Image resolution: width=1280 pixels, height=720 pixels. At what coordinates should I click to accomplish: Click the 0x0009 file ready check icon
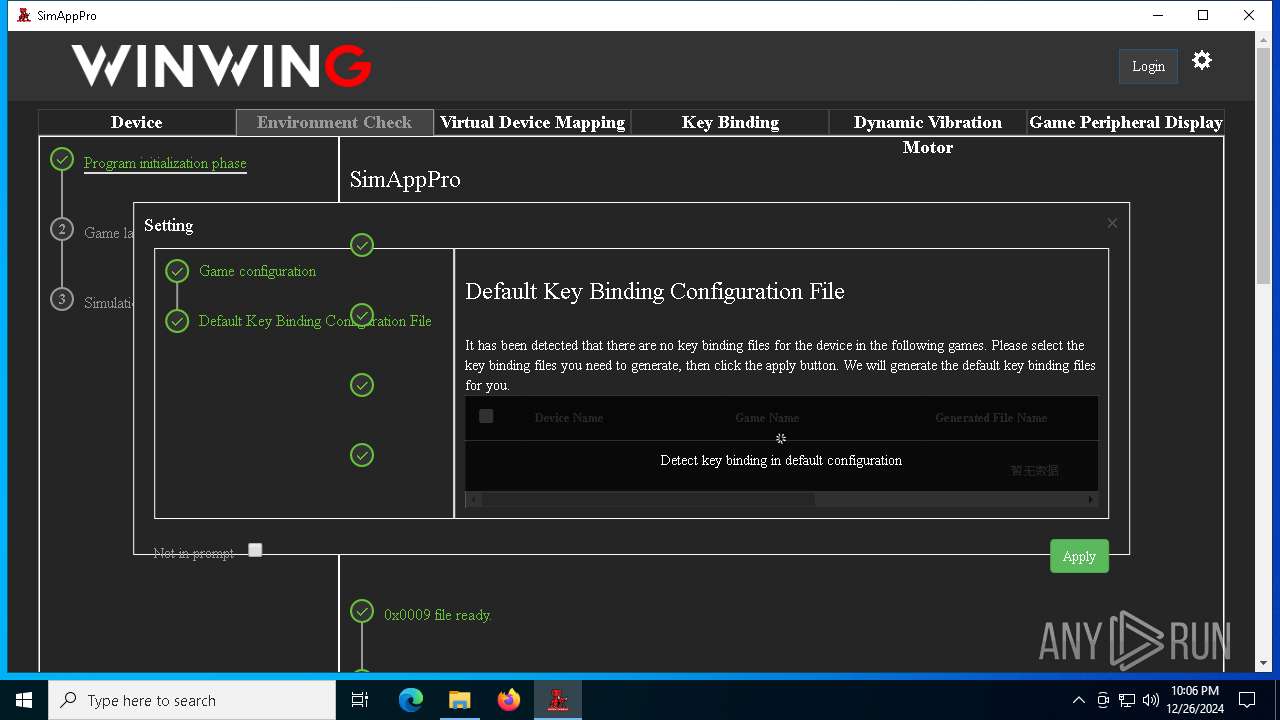[x=362, y=611]
